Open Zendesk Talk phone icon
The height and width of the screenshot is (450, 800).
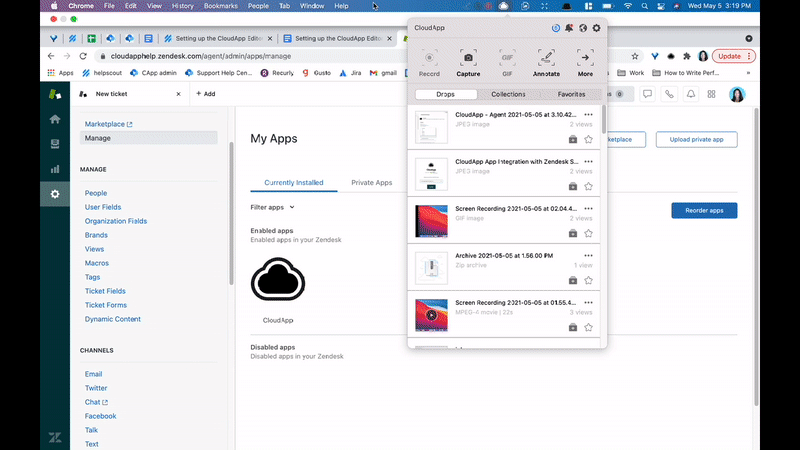pos(669,94)
